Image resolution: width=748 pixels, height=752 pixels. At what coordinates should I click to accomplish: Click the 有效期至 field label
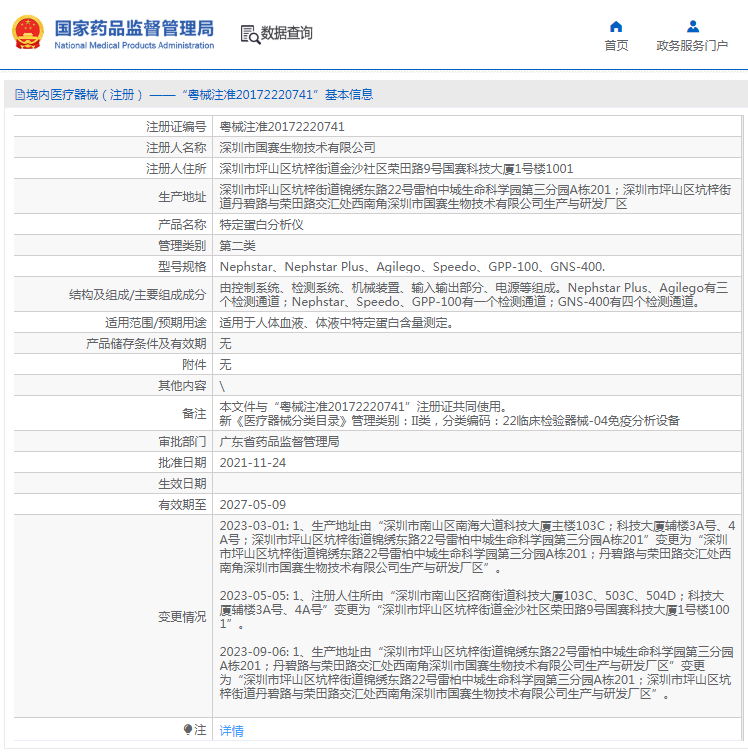click(182, 505)
